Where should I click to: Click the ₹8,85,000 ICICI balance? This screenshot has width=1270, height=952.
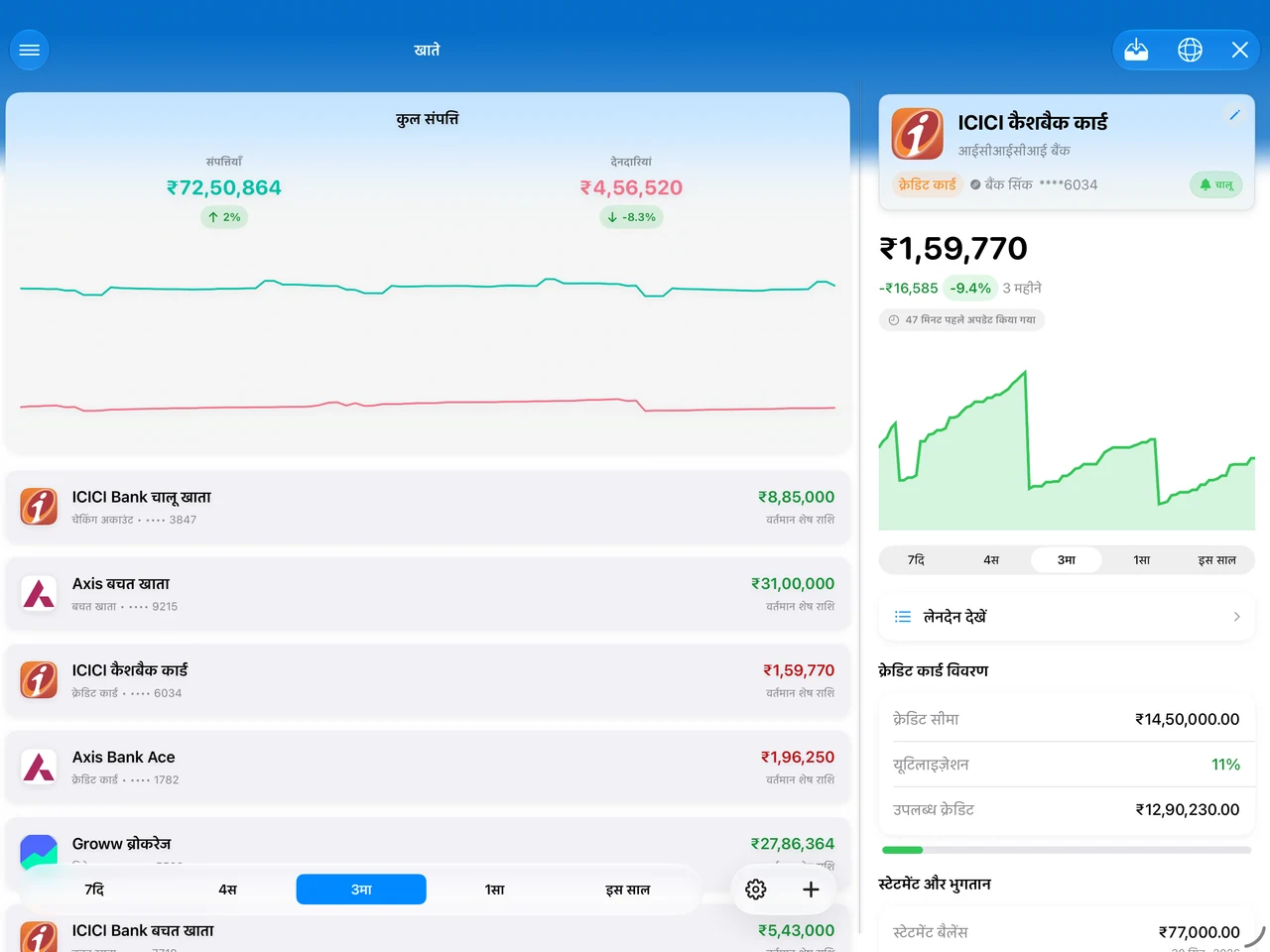[x=796, y=497]
